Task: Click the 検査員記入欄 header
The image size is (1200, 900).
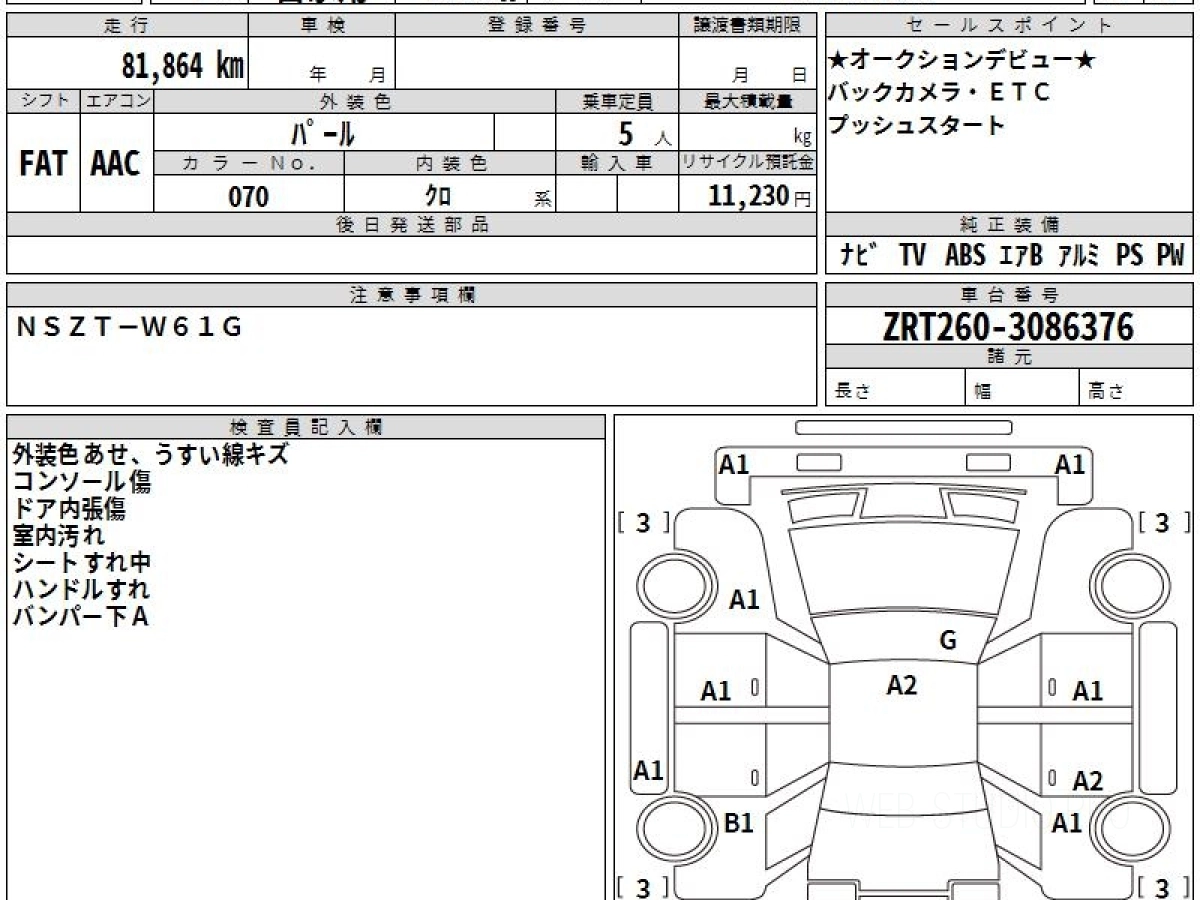Action: pyautogui.click(x=306, y=426)
